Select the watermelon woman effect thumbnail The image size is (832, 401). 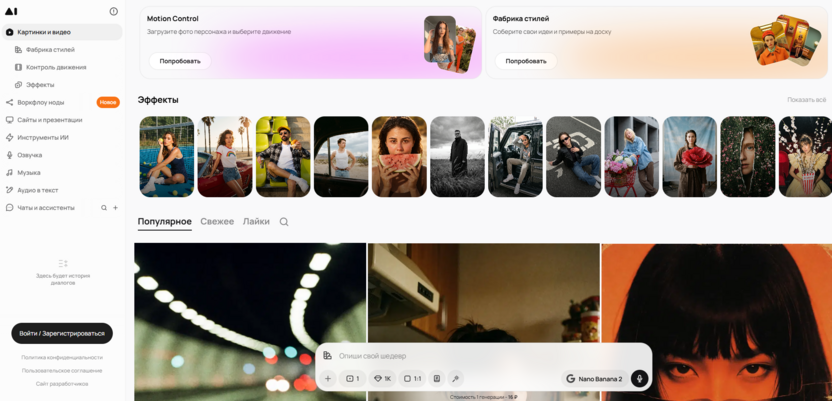399,156
